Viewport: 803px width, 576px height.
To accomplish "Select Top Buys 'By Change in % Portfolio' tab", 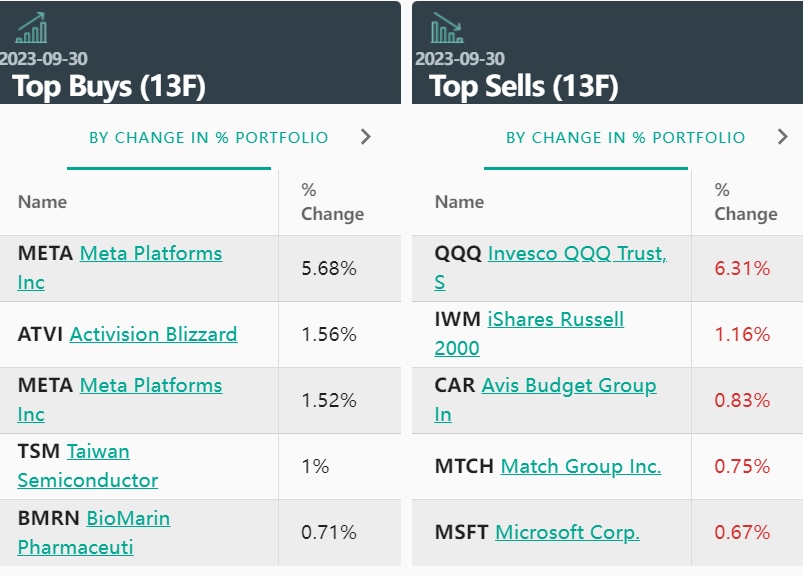I will 208,138.
